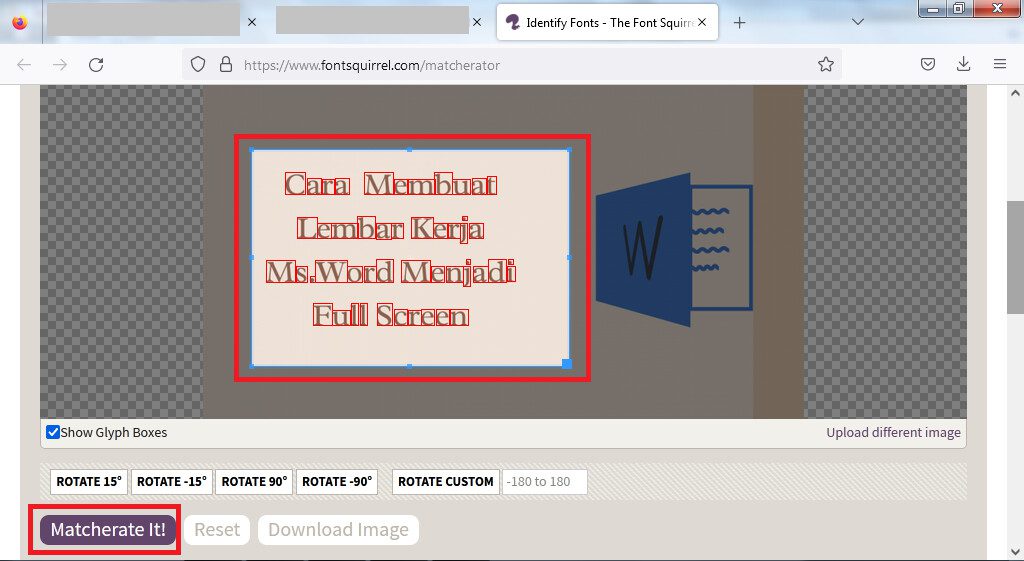Click the Word logo in uploaded image

point(674,250)
